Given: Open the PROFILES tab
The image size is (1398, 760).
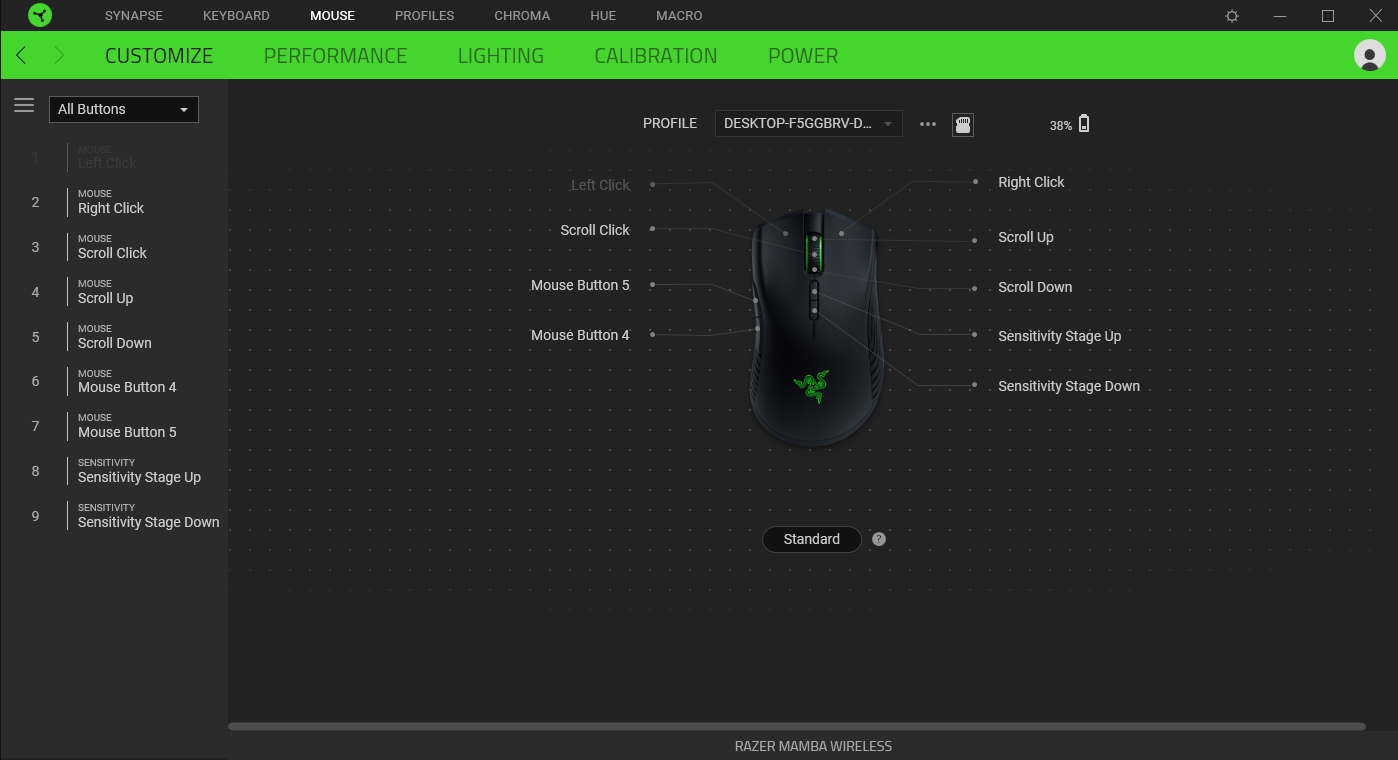Looking at the screenshot, I should pos(424,16).
